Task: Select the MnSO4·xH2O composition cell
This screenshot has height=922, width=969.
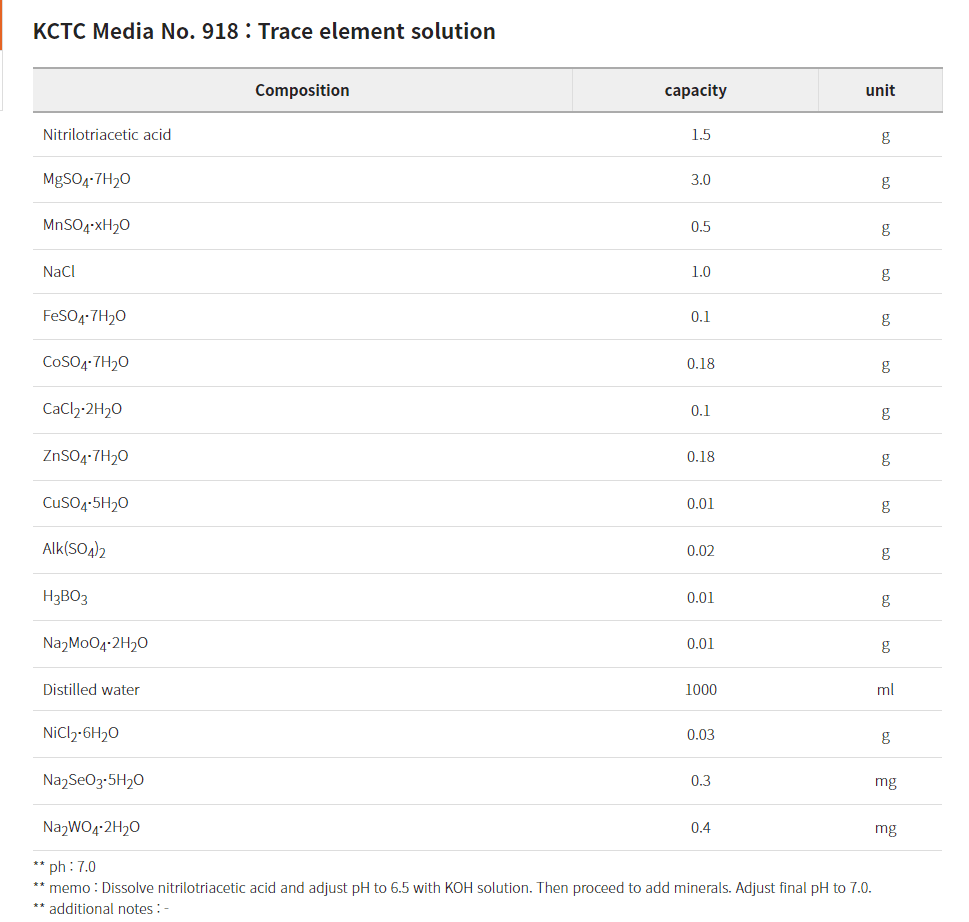Action: [x=86, y=225]
